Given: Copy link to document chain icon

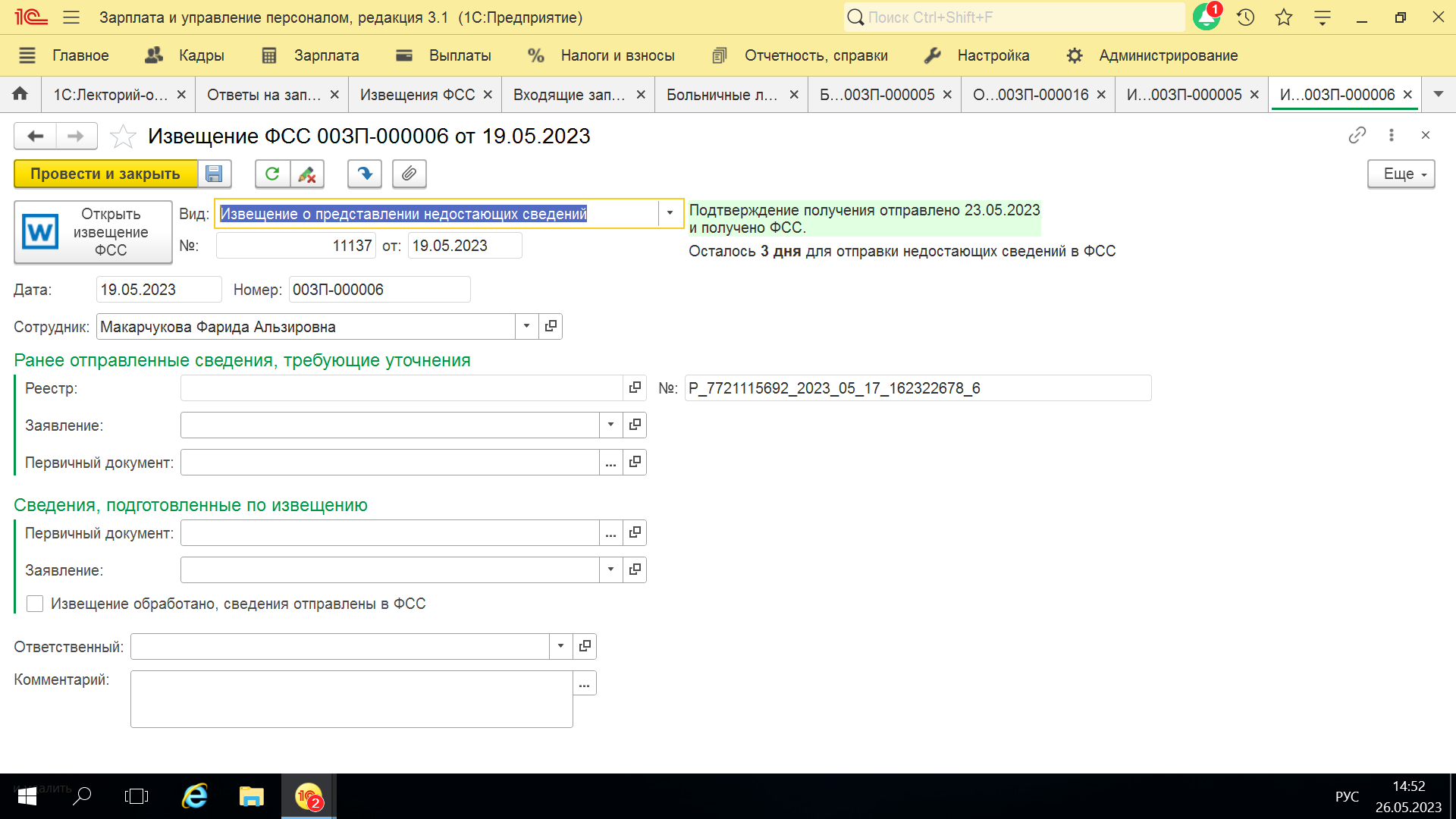Looking at the screenshot, I should (1357, 135).
